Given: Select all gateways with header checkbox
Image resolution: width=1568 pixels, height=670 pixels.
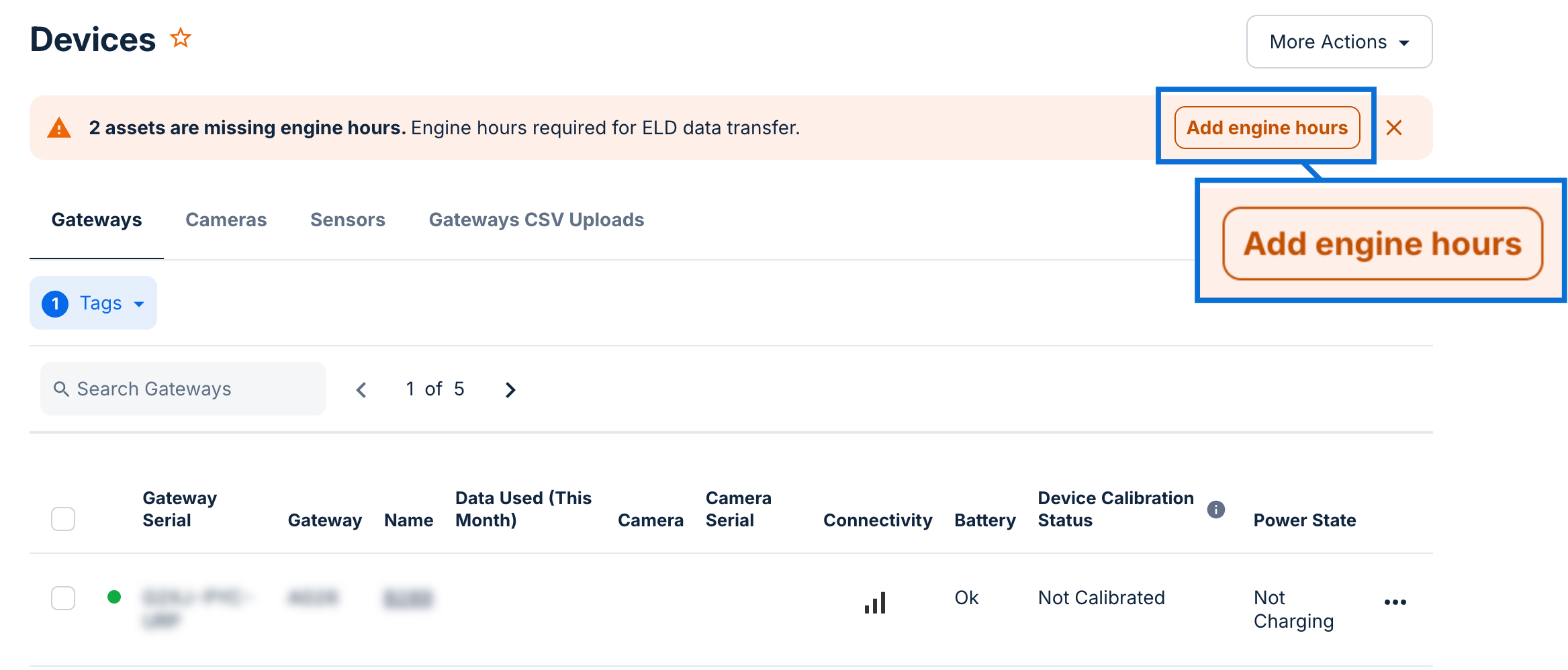Looking at the screenshot, I should [x=63, y=519].
